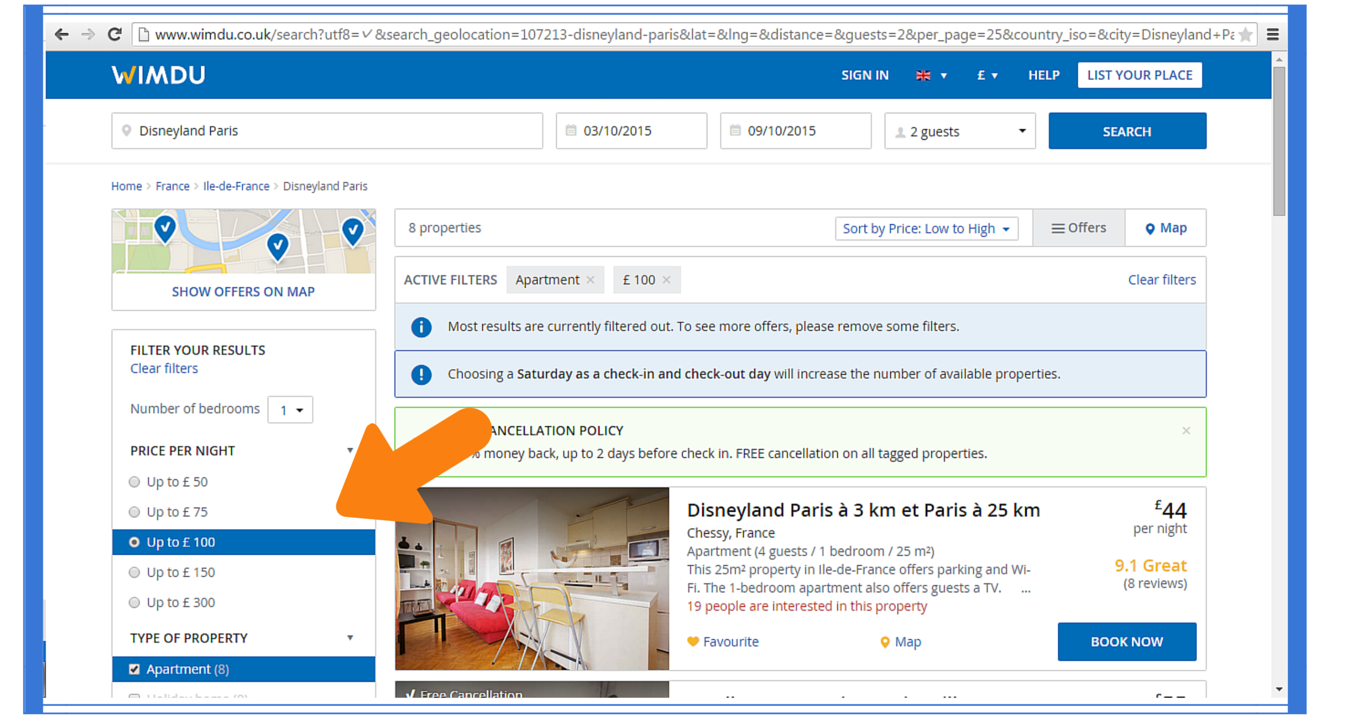Click the browser back arrow
Viewport: 1350px width, 720px height.
pos(62,34)
